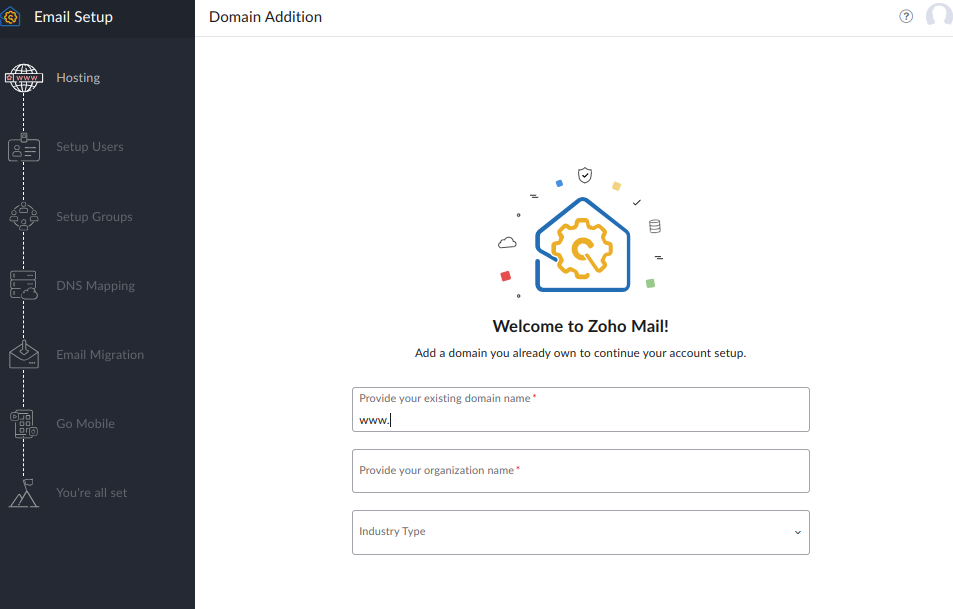Open the user profile avatar
Screen dimensions: 953x609
click(x=939, y=16)
